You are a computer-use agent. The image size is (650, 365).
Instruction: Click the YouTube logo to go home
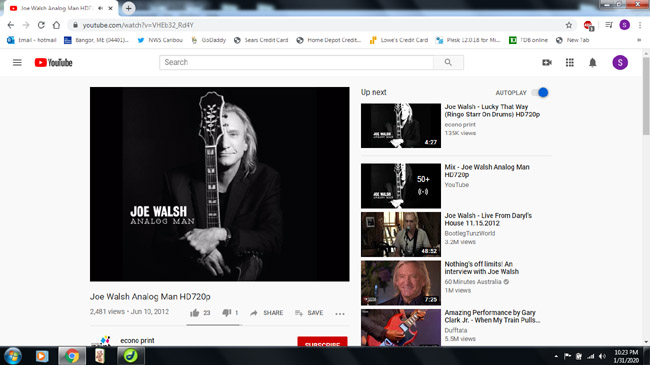pos(53,63)
